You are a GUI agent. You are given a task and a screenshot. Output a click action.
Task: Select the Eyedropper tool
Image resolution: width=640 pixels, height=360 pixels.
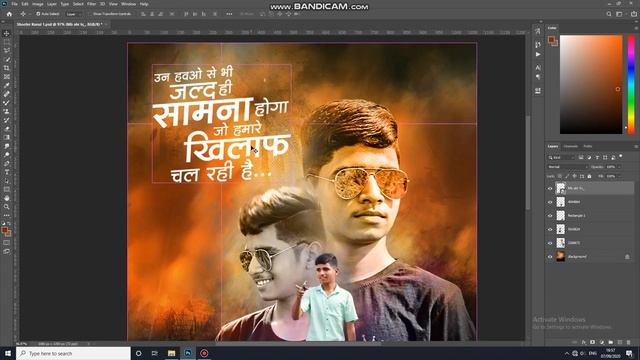tap(7, 85)
